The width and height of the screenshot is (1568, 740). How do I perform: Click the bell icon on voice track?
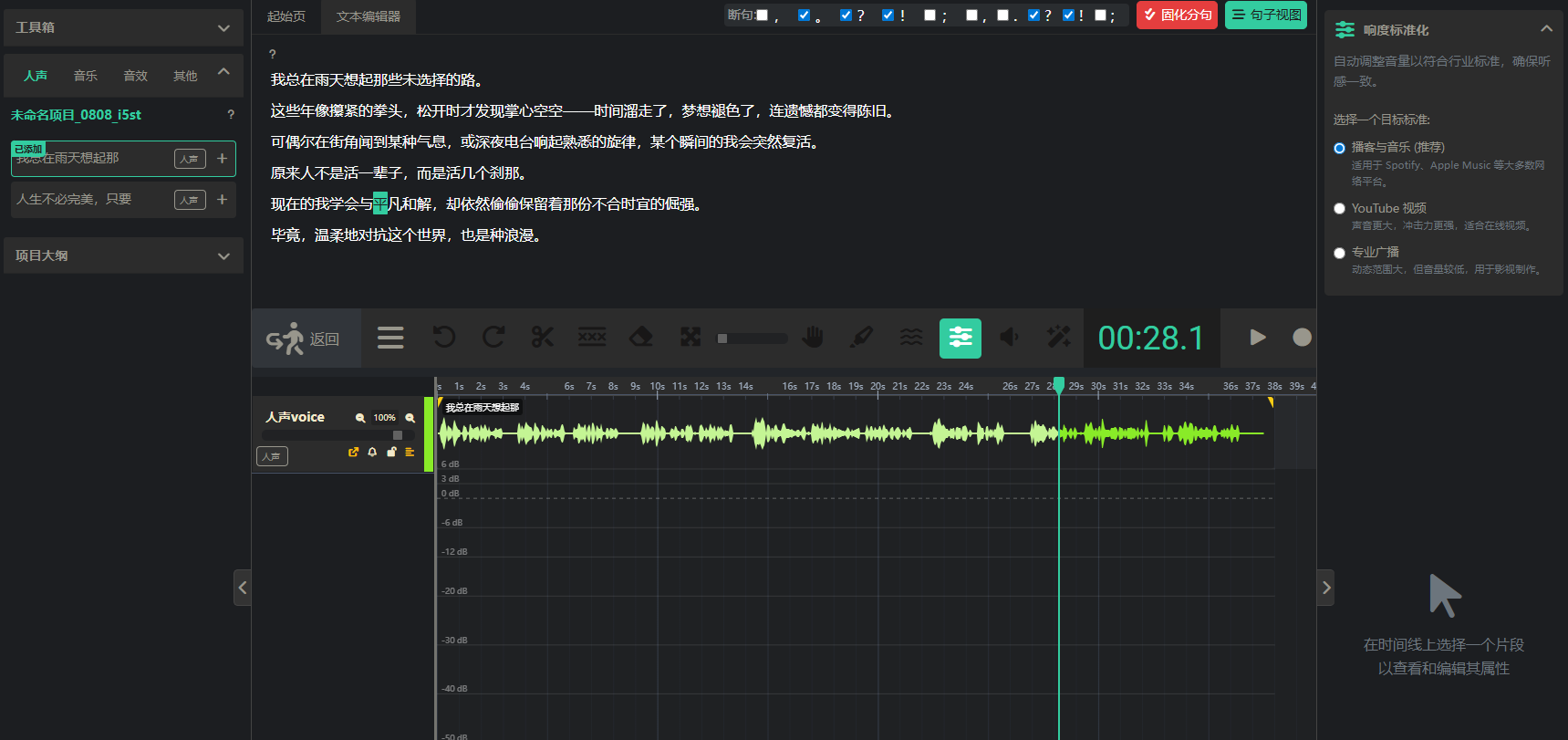coord(372,453)
